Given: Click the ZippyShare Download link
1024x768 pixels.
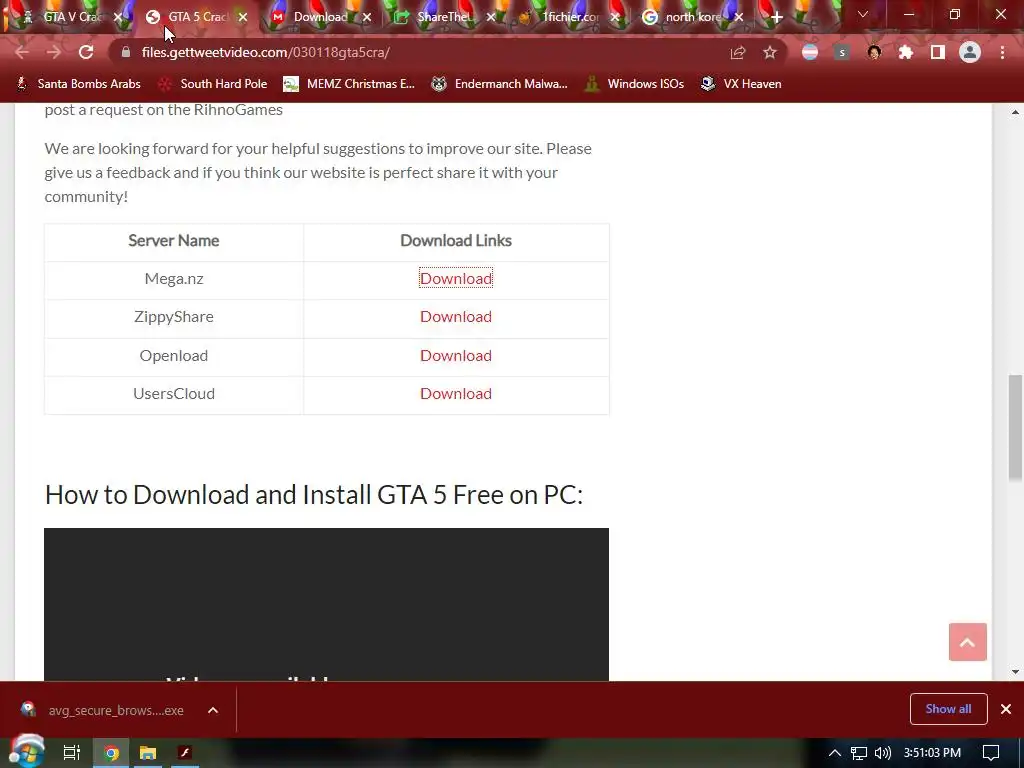Looking at the screenshot, I should [x=456, y=317].
